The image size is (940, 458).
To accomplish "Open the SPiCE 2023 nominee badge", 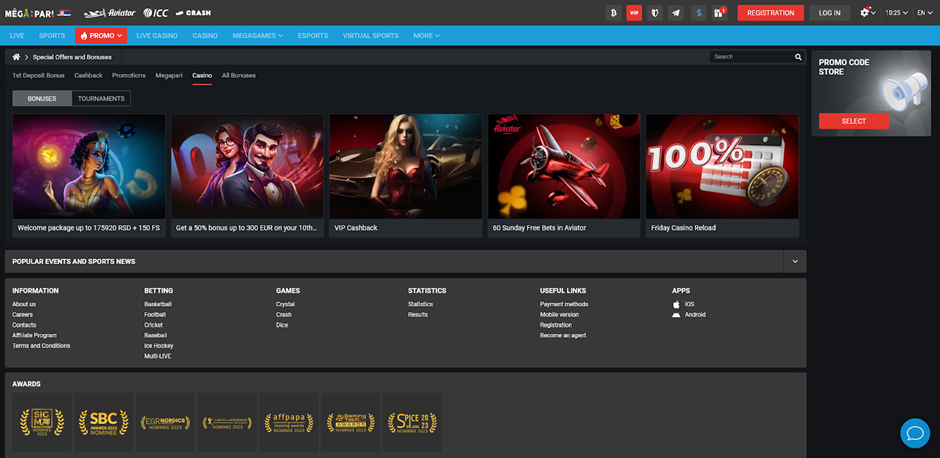I will click(412, 422).
